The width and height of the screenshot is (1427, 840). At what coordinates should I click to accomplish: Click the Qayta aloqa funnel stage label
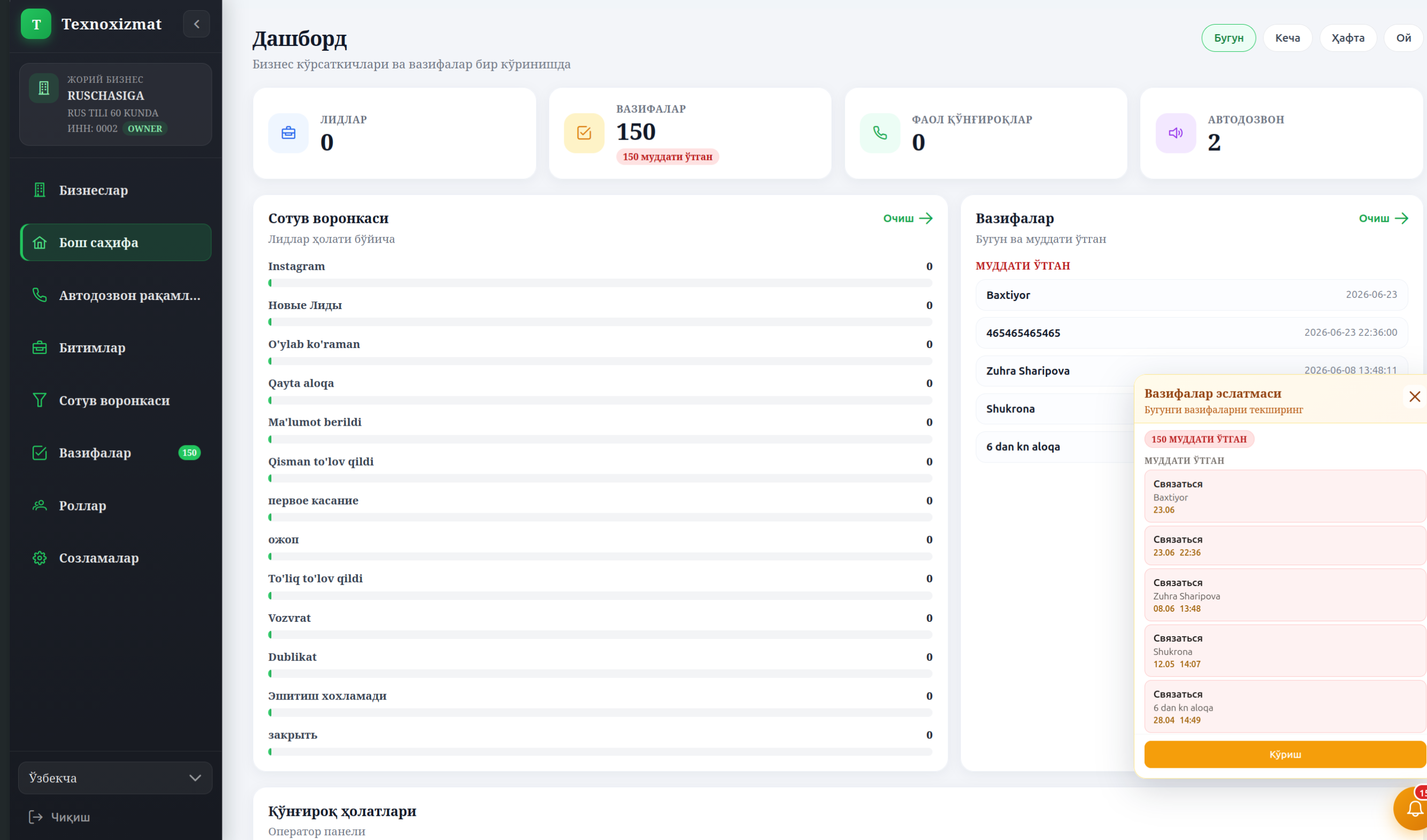pyautogui.click(x=301, y=383)
